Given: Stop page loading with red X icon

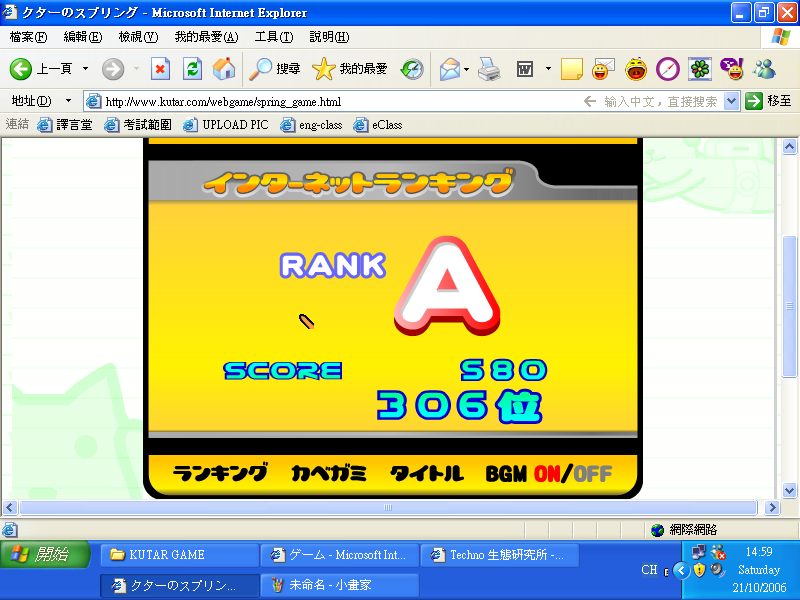Looking at the screenshot, I should 160,68.
